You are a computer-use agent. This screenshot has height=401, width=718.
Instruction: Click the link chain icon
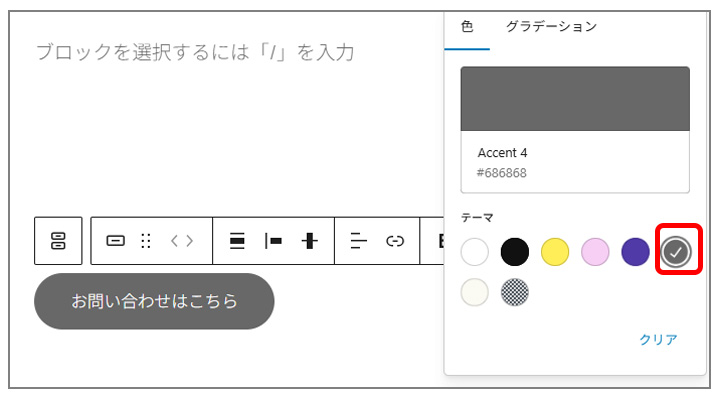[395, 241]
